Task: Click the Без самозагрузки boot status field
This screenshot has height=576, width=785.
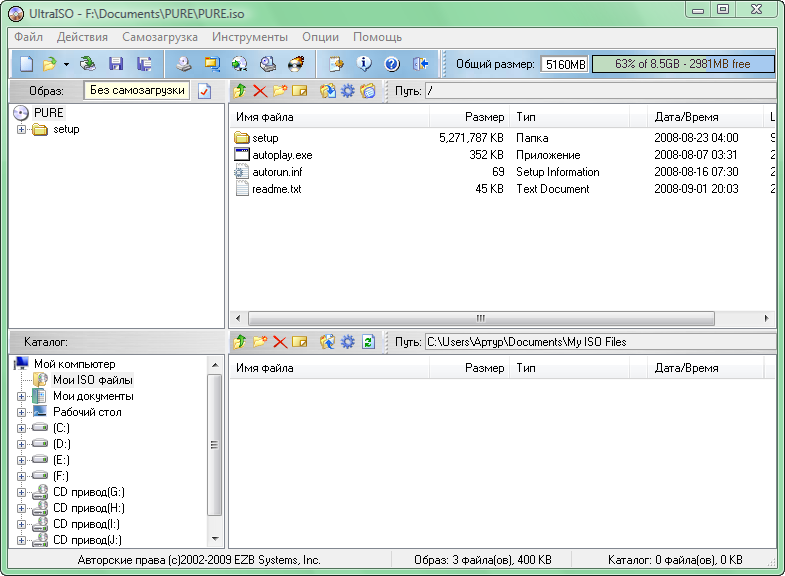Action: (x=137, y=91)
